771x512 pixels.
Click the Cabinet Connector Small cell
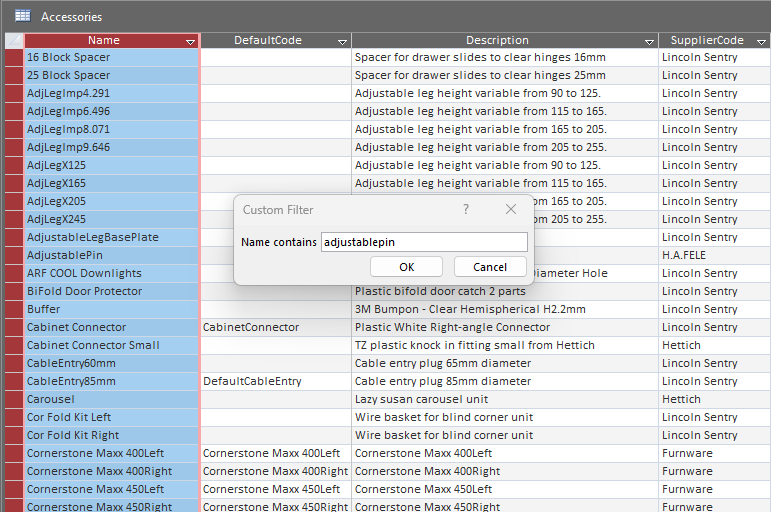(x=111, y=345)
